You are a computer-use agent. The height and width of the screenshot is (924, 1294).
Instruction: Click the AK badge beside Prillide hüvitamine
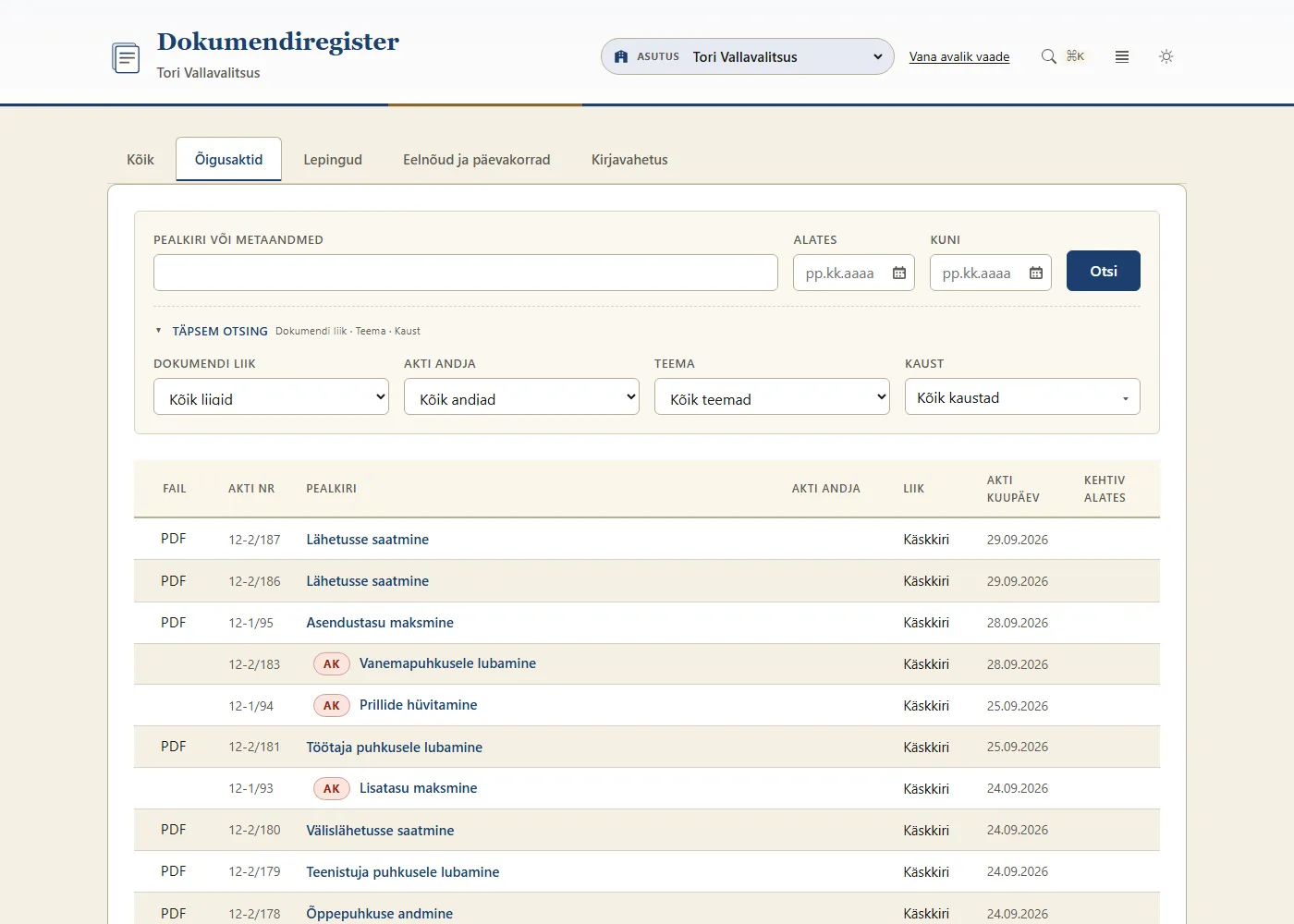pyautogui.click(x=331, y=705)
